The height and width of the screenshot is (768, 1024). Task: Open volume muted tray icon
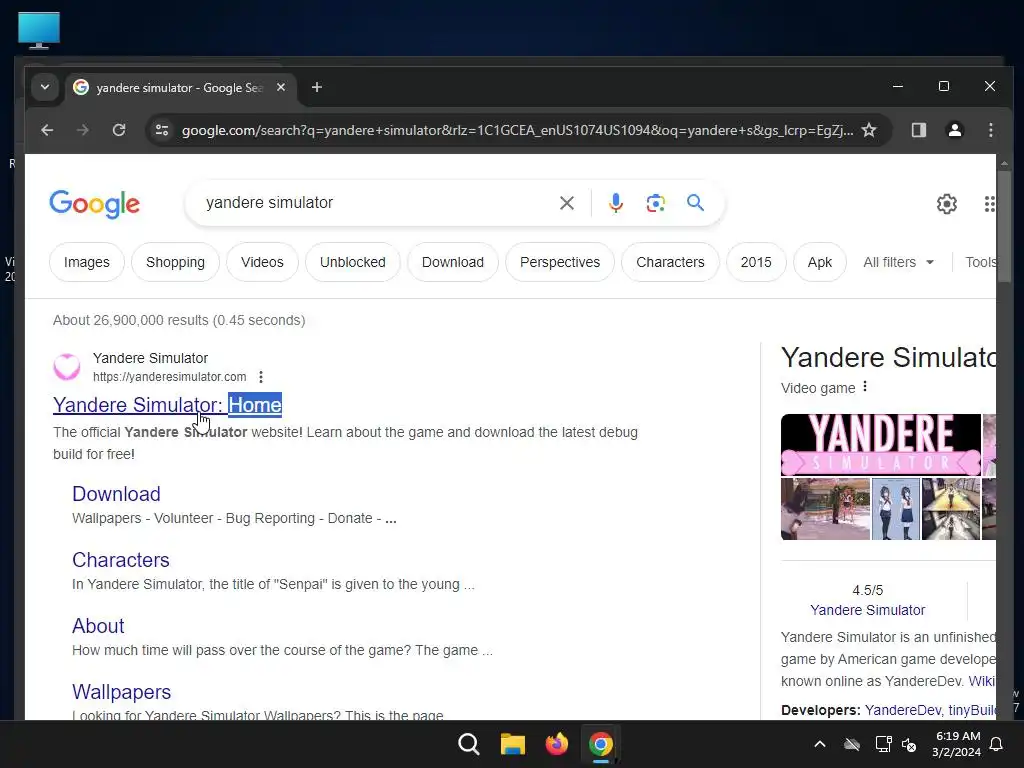tap(908, 744)
